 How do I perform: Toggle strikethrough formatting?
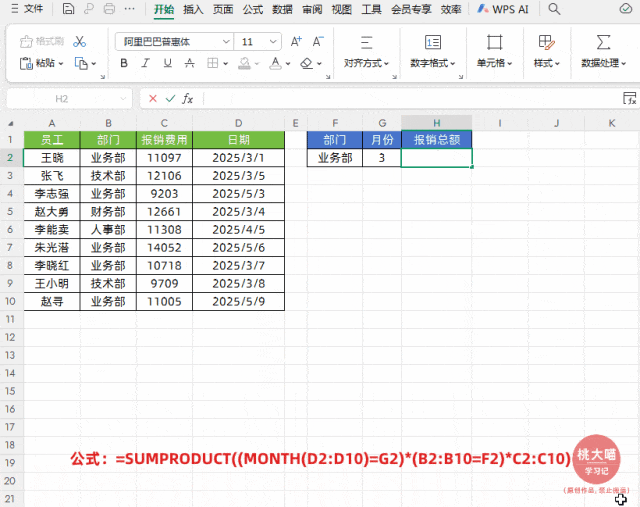[189, 63]
